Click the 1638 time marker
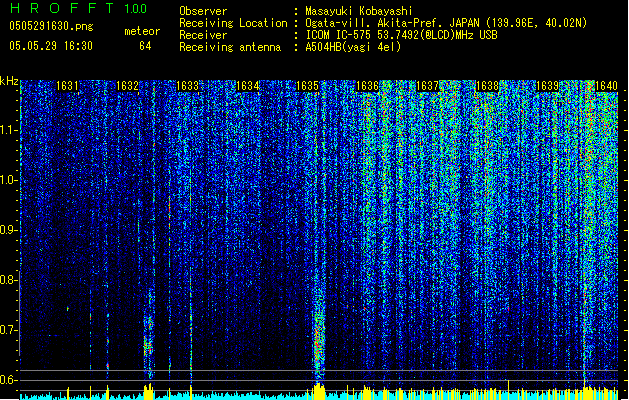 (x=487, y=86)
